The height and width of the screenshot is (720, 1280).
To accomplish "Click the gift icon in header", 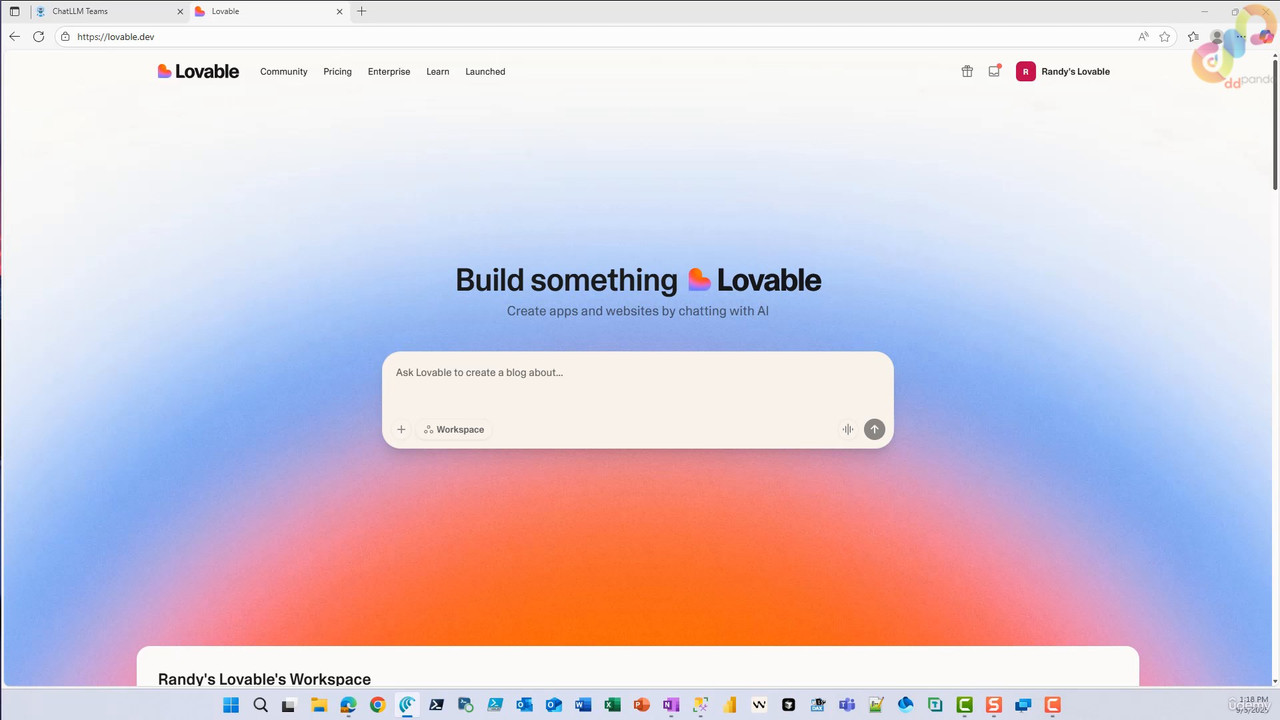I will 967,71.
